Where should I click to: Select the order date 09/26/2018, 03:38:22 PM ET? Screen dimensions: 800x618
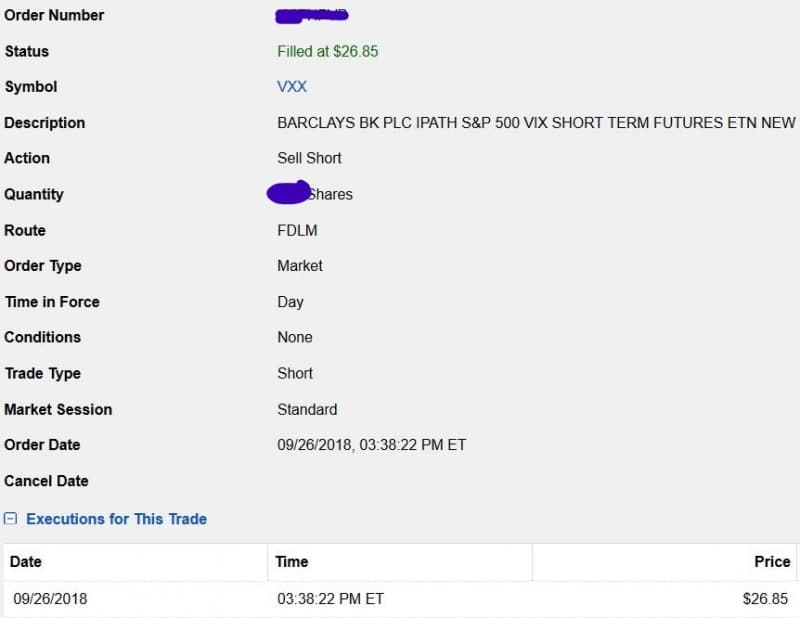click(x=371, y=445)
